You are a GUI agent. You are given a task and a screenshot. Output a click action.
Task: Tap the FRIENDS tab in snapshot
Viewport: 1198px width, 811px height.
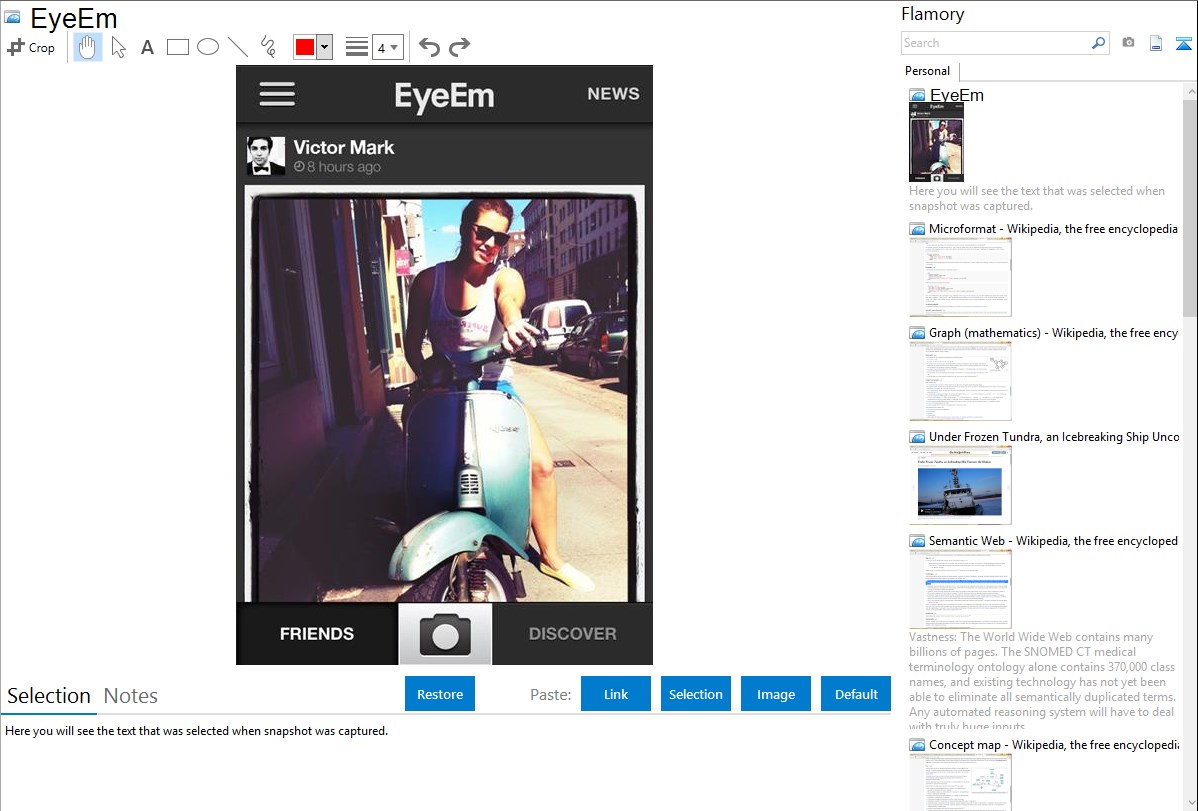pos(317,634)
